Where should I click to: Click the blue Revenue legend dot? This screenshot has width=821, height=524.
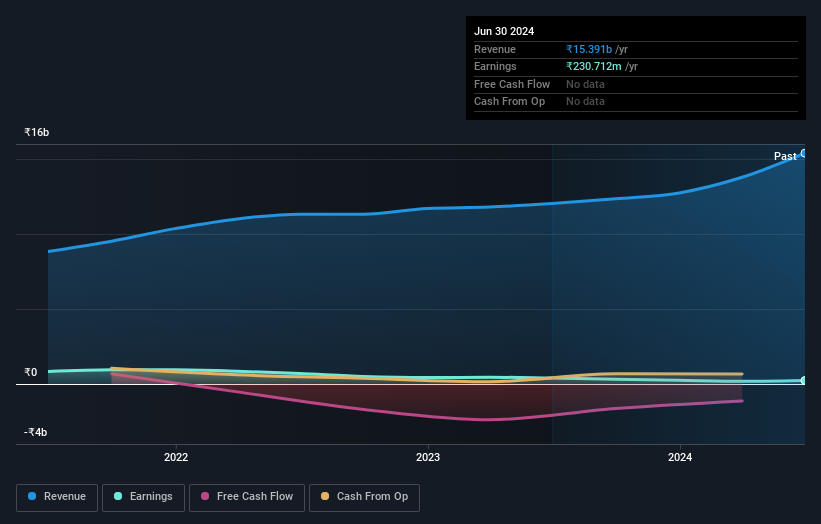[32, 496]
